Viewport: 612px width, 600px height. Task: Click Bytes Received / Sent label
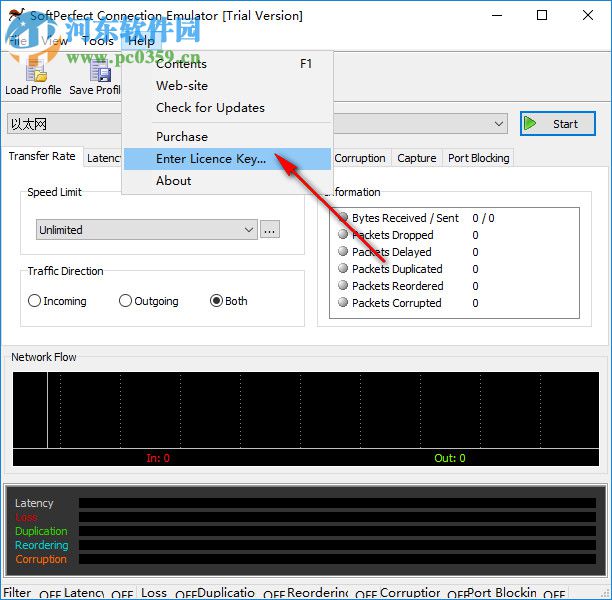click(405, 218)
